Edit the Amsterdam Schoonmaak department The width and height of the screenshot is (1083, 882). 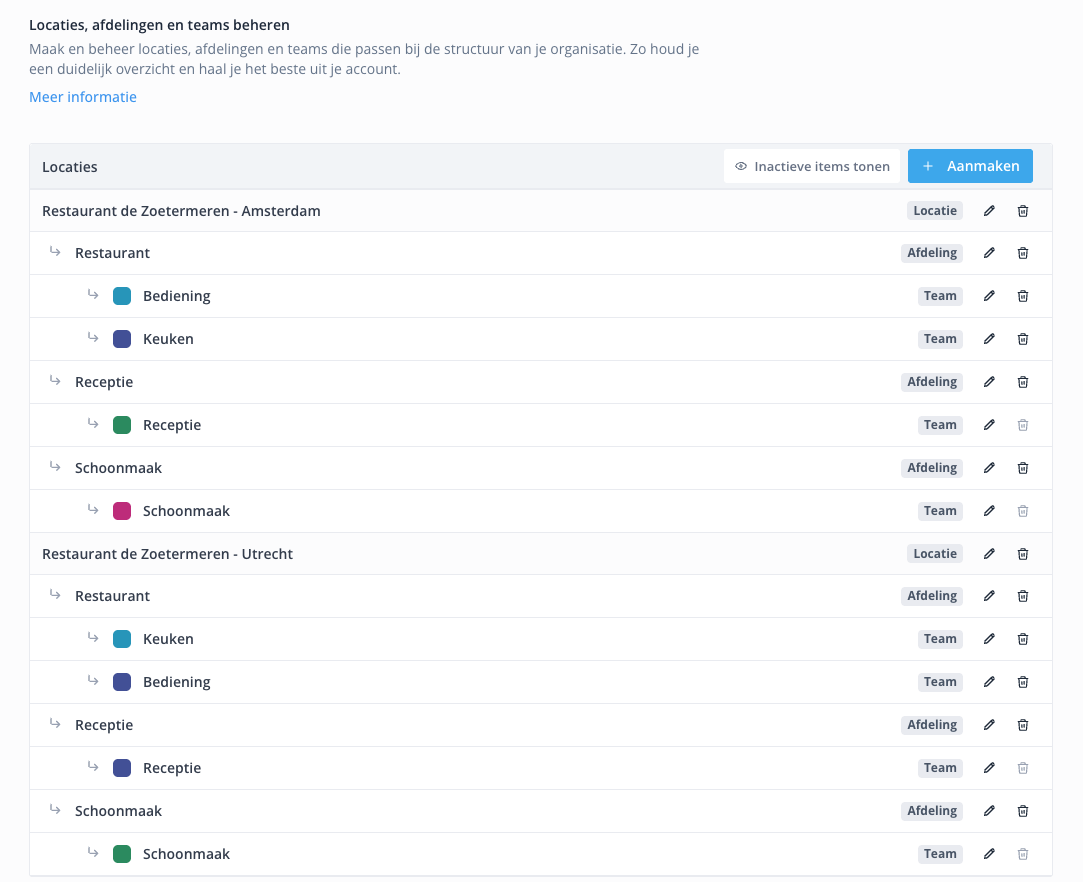[x=989, y=468]
